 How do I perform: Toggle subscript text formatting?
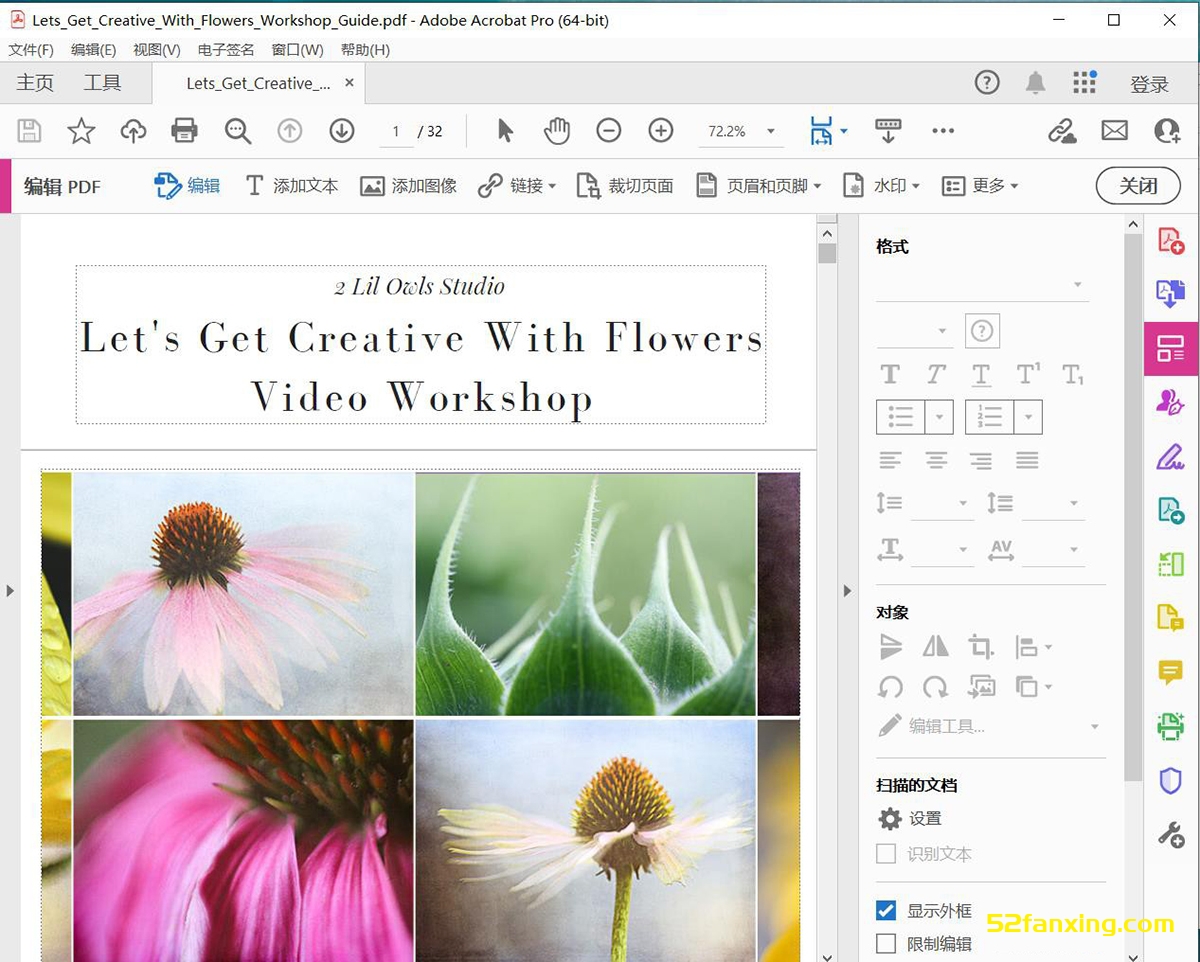(x=1073, y=374)
